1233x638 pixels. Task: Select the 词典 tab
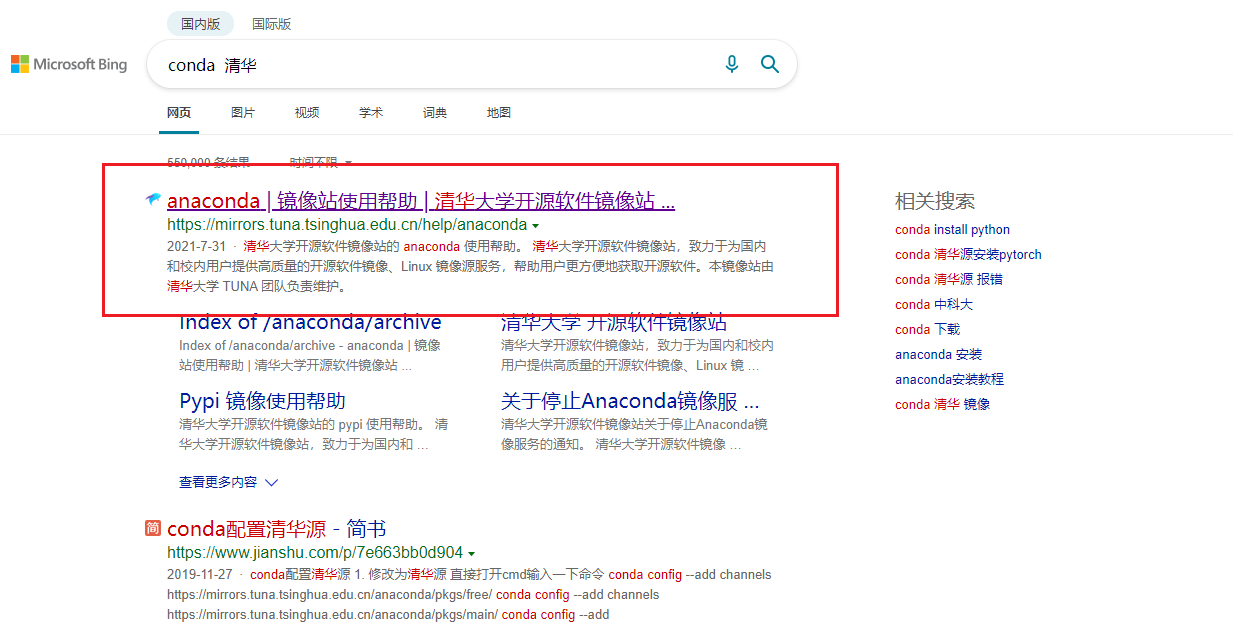[435, 113]
